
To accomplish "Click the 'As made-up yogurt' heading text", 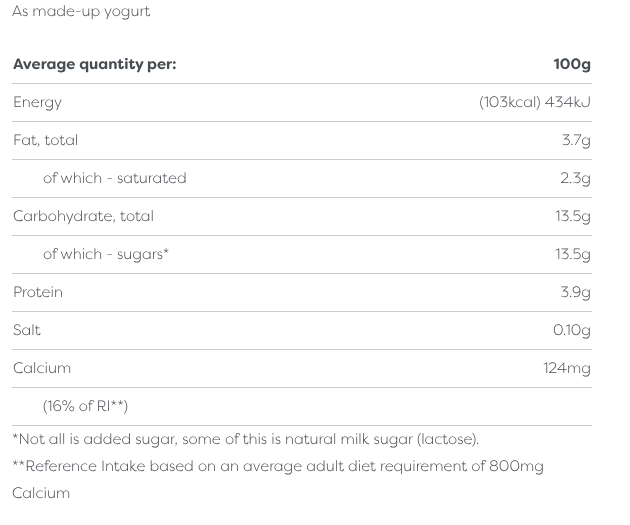I will pyautogui.click(x=81, y=12).
